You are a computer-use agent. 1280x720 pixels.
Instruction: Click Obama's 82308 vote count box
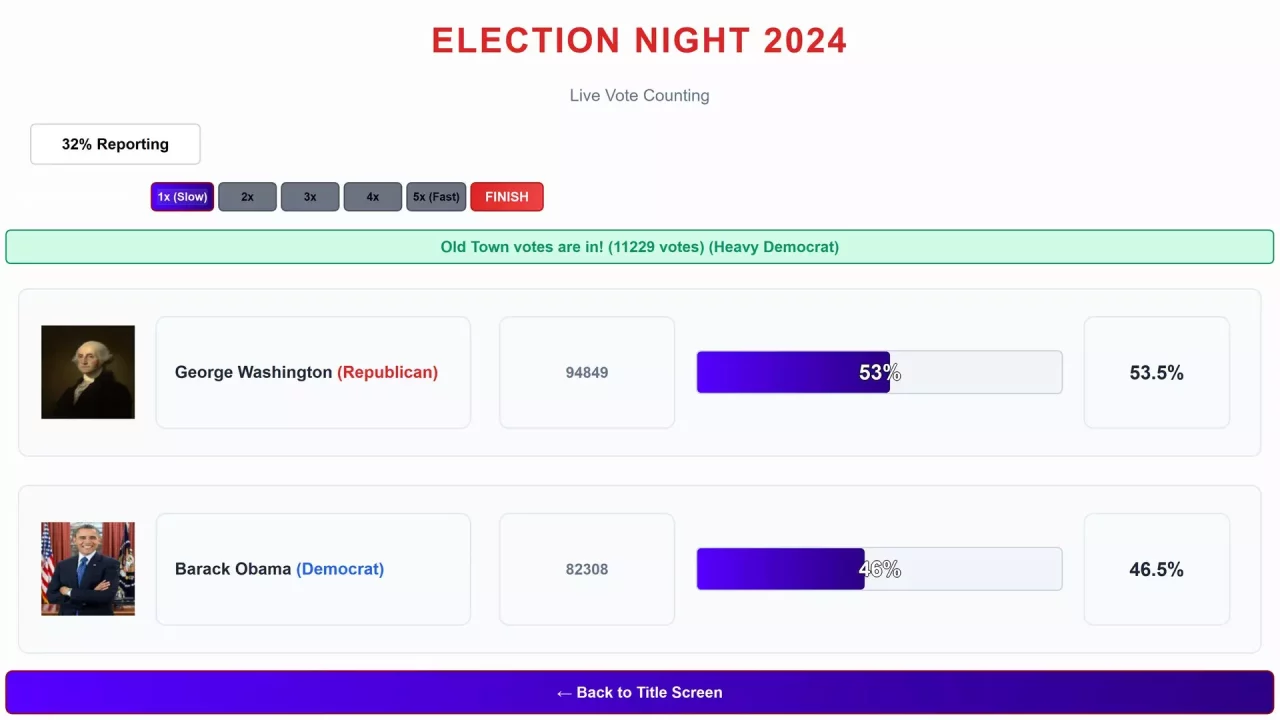click(x=587, y=568)
